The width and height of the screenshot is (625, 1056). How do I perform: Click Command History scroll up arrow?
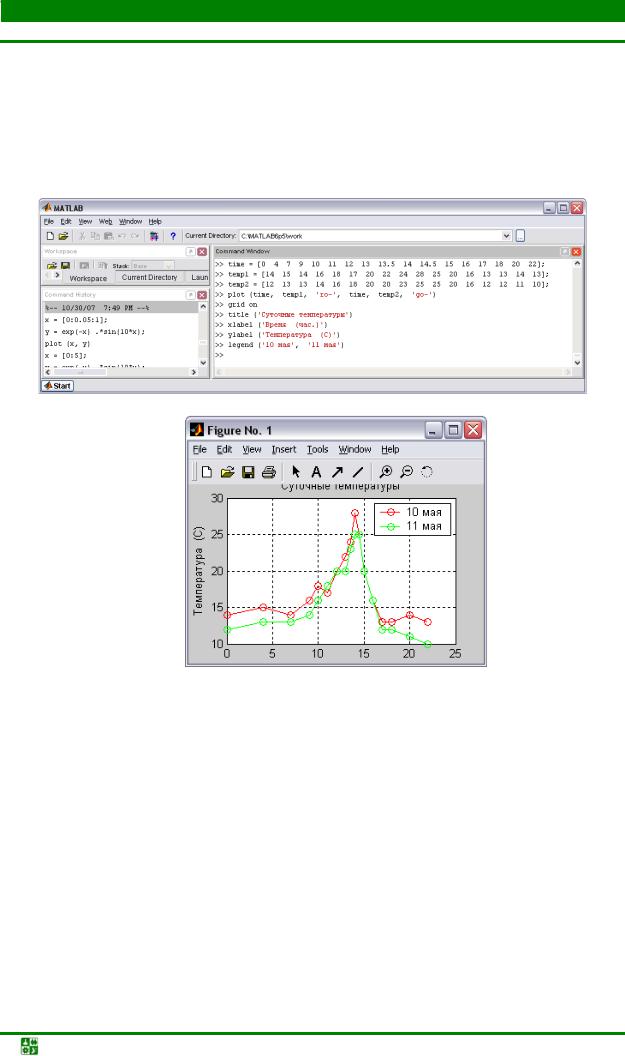pyautogui.click(x=203, y=306)
